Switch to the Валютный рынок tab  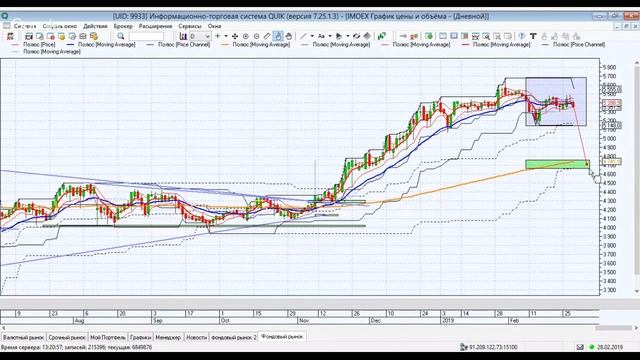tap(23, 338)
